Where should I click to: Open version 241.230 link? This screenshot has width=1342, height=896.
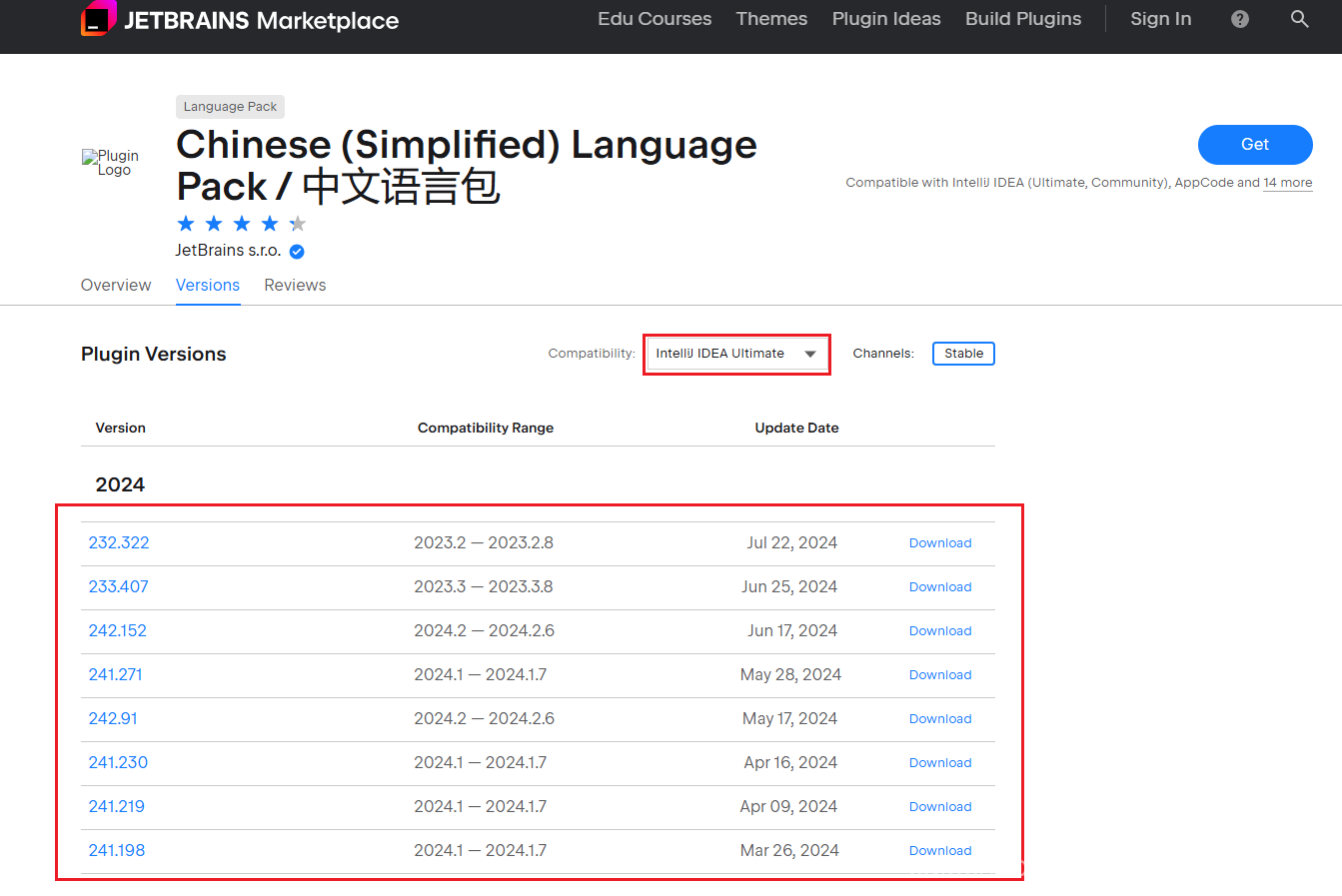(118, 763)
